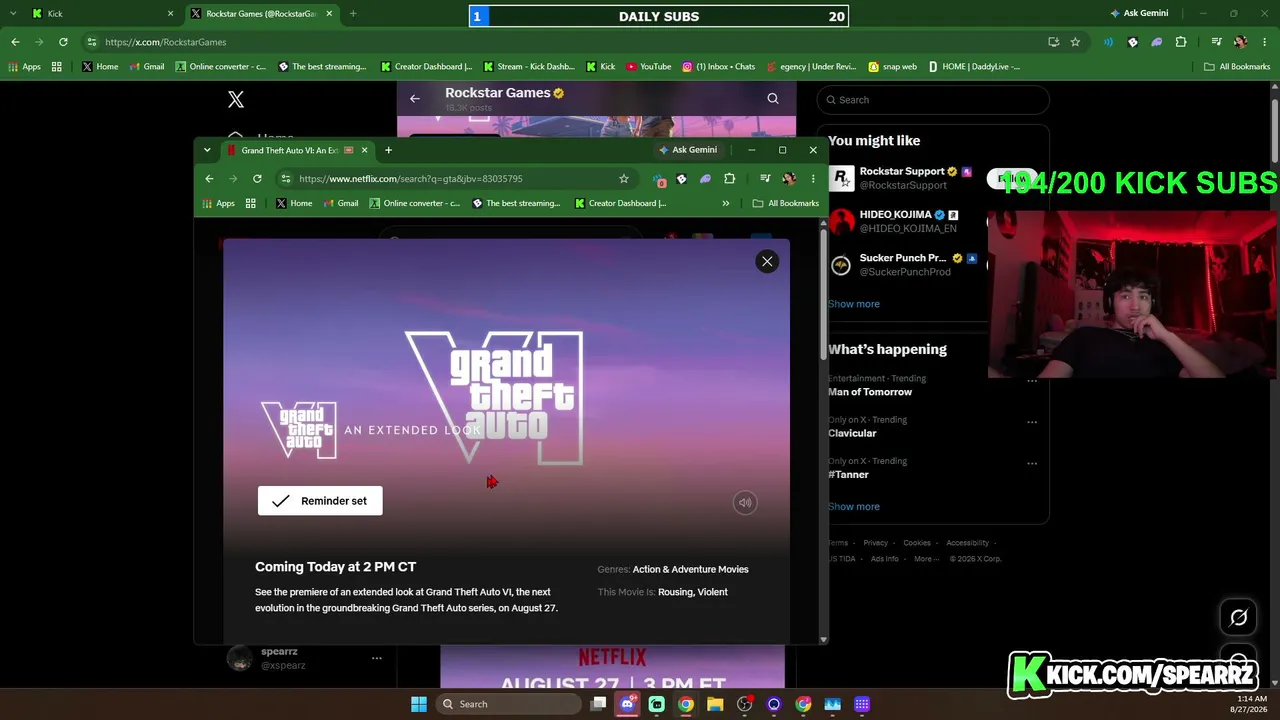Viewport: 1280px width, 720px height.
Task: Expand the tab search dropdown in Netflix window
Action: 207,150
